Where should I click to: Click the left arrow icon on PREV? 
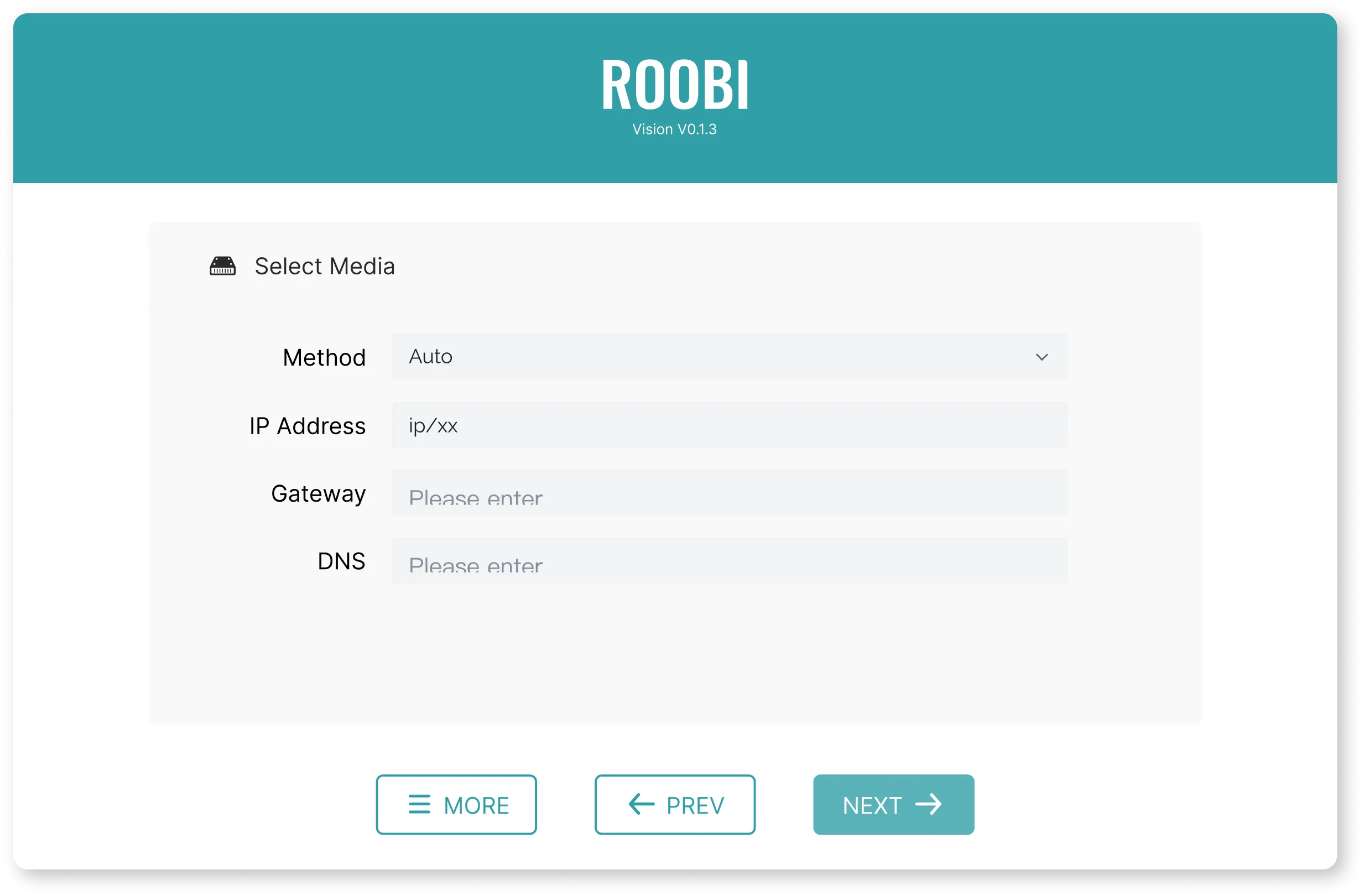tap(641, 804)
